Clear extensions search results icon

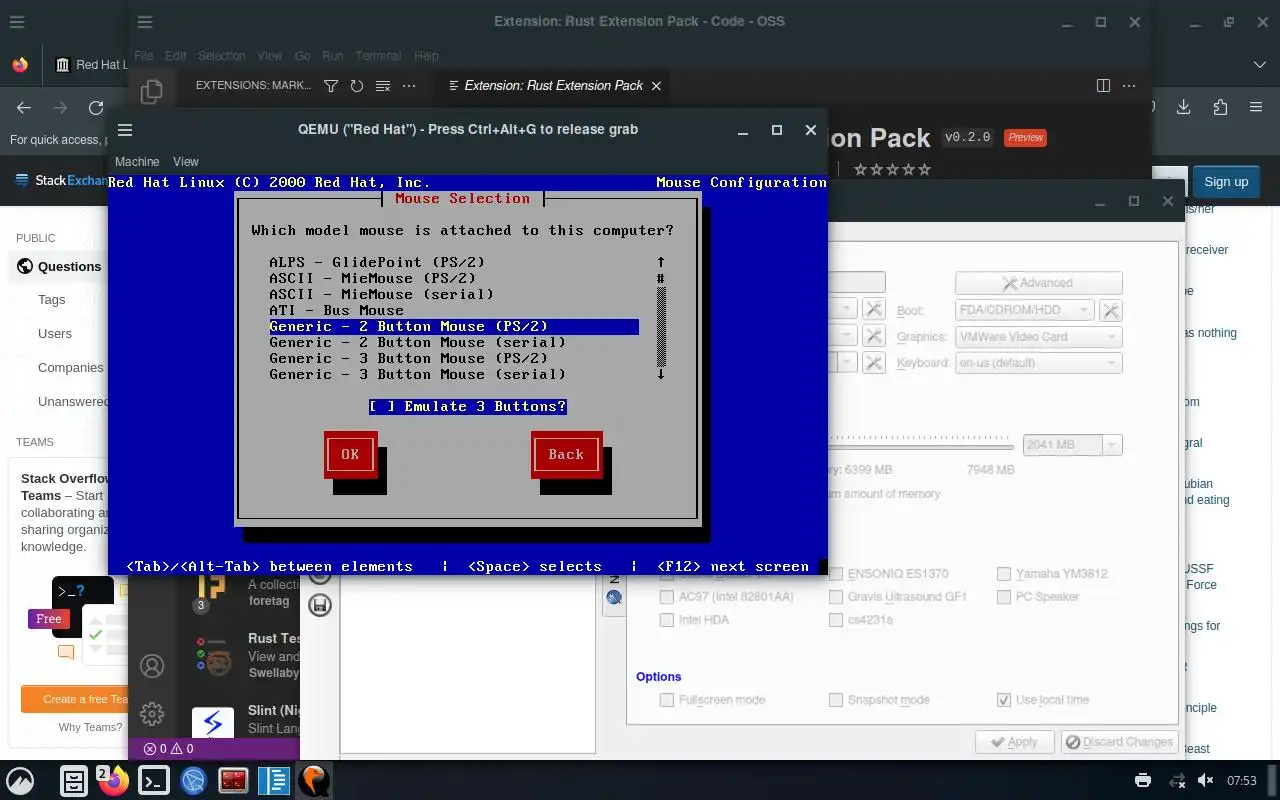click(x=382, y=86)
